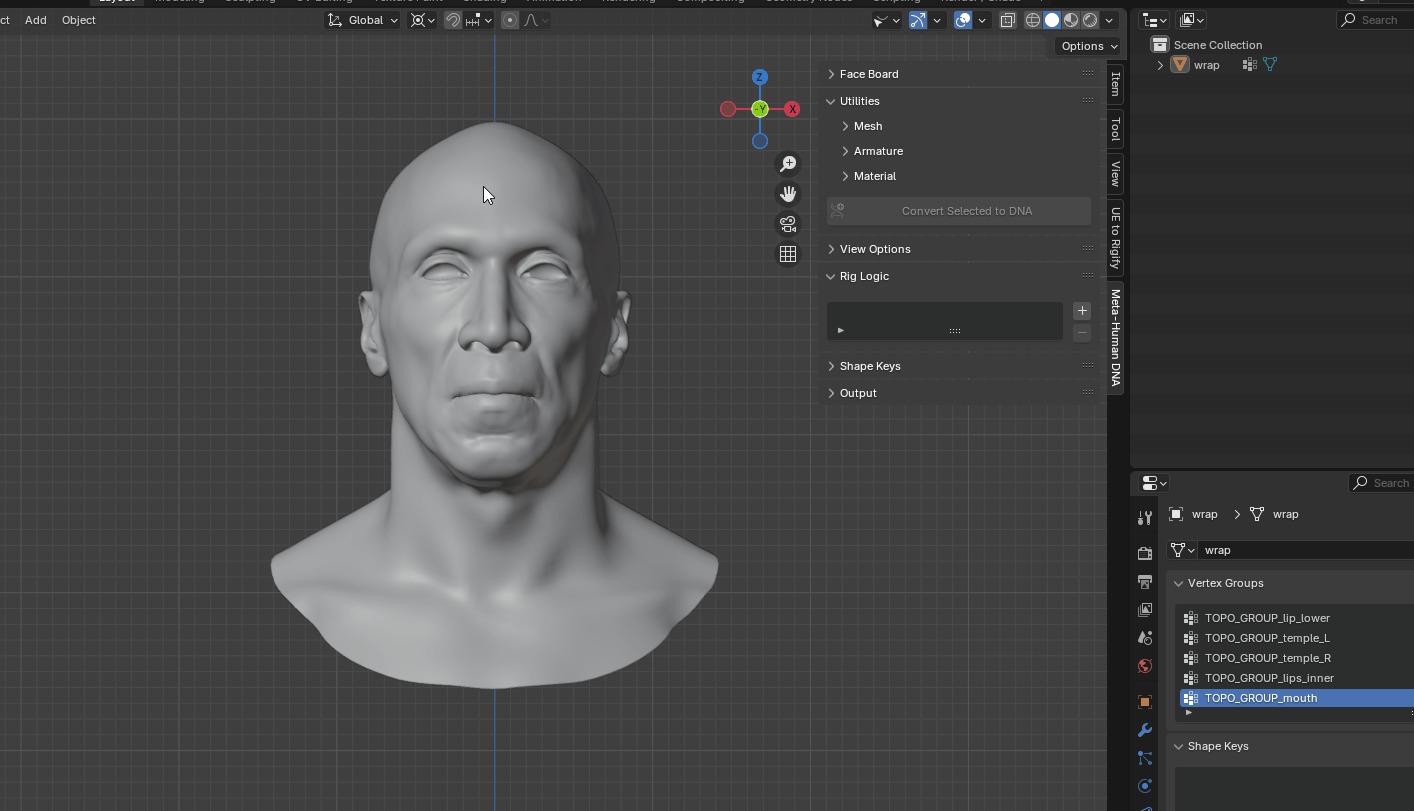Toggle proportional editing button
This screenshot has height=811, width=1414.
[x=510, y=20]
